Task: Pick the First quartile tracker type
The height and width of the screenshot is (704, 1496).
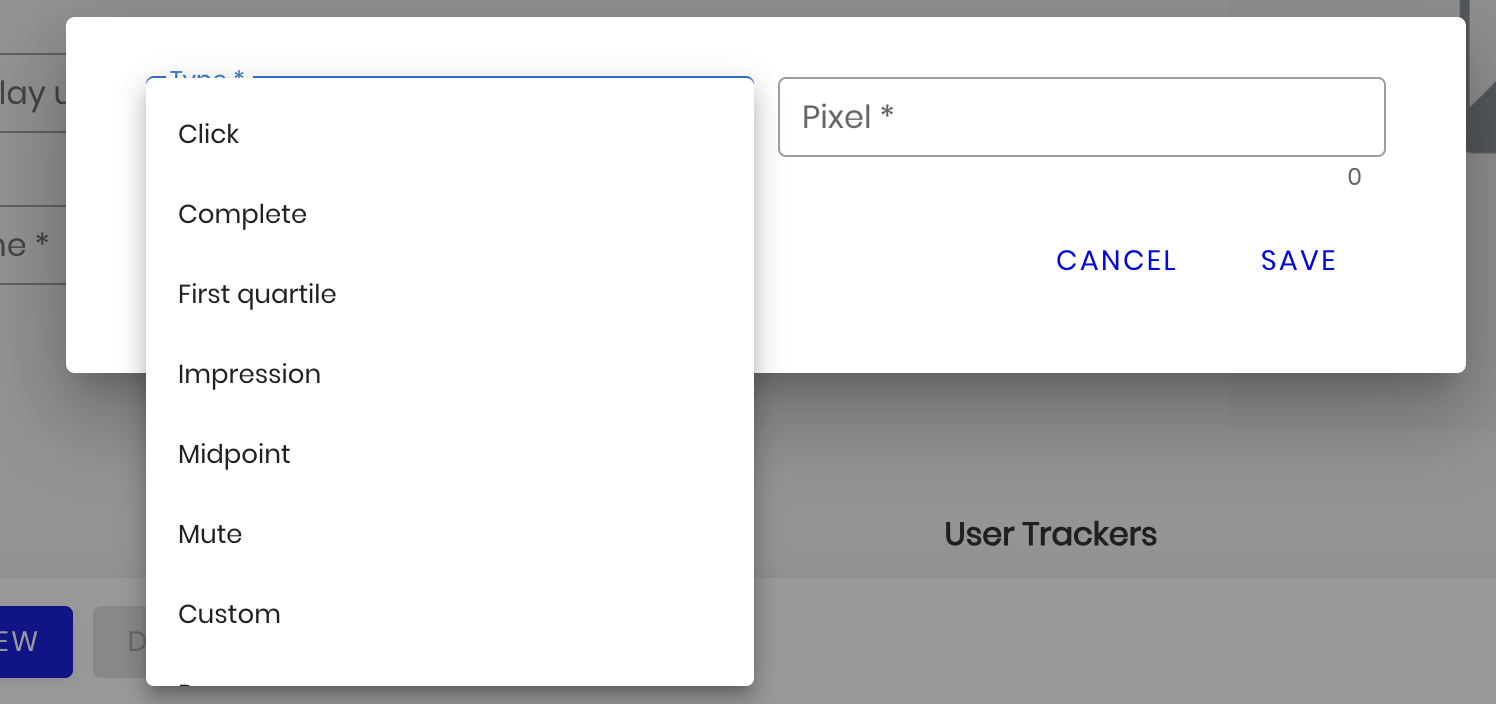Action: (x=257, y=294)
